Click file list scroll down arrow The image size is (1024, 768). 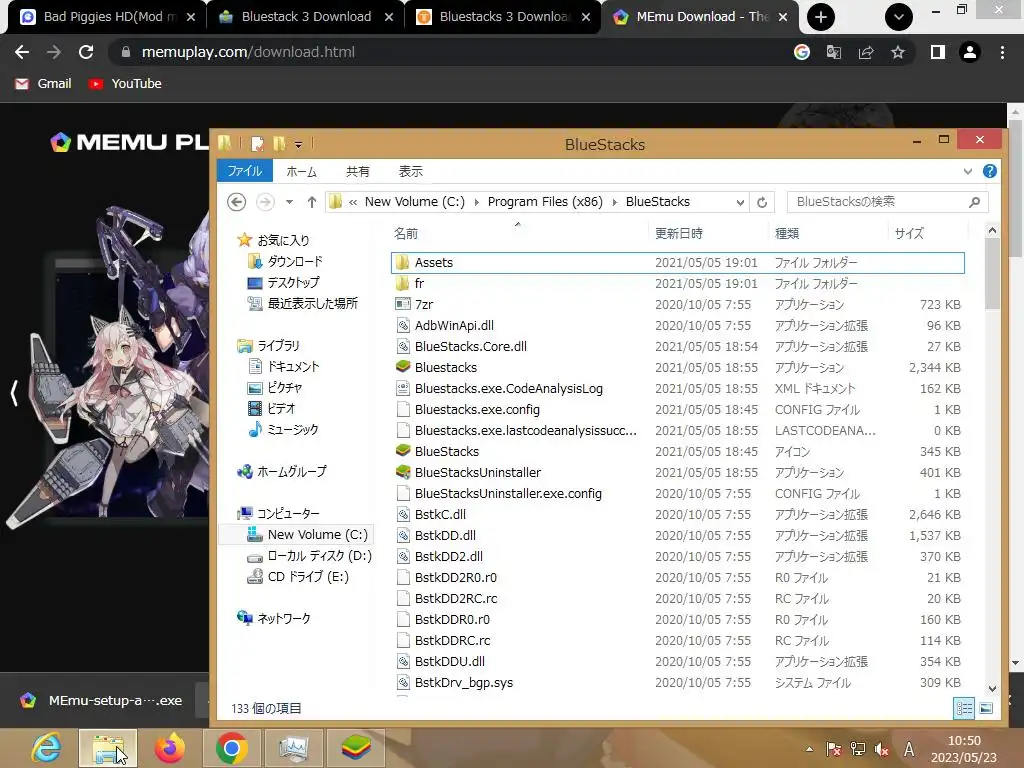tap(992, 688)
